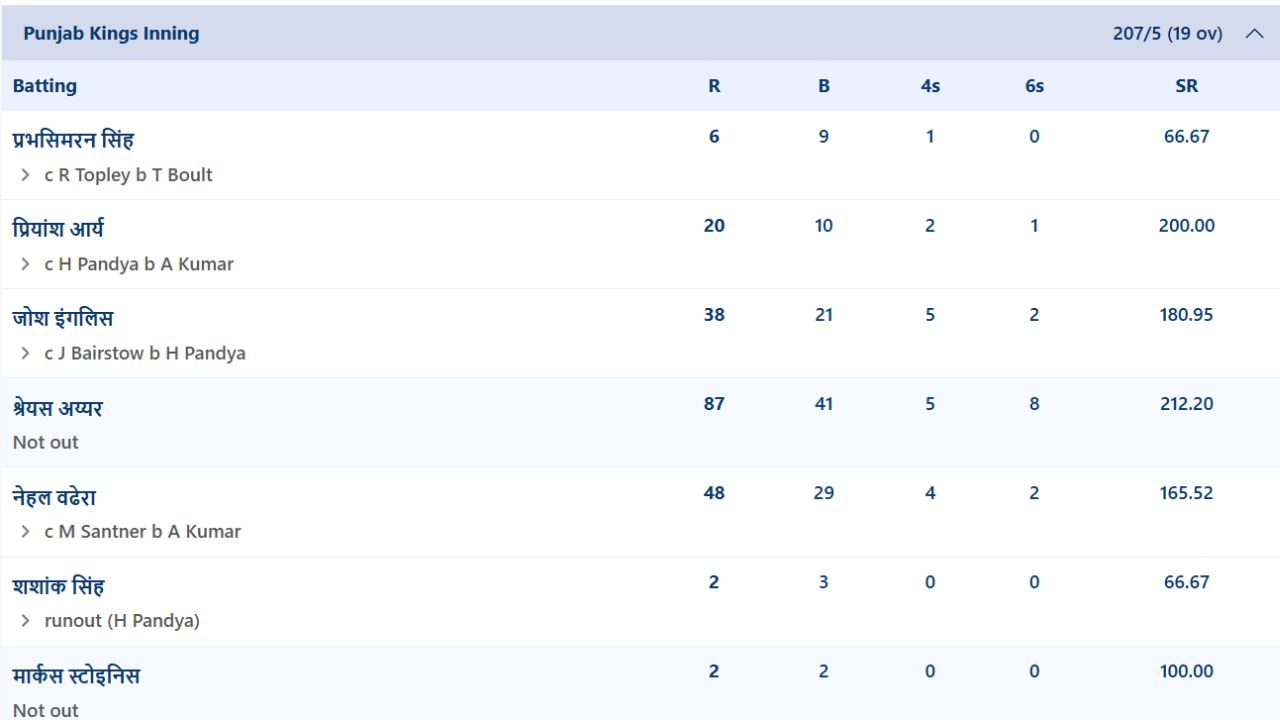Open शशांक सिंह player link
This screenshot has width=1280, height=720.
point(58,586)
